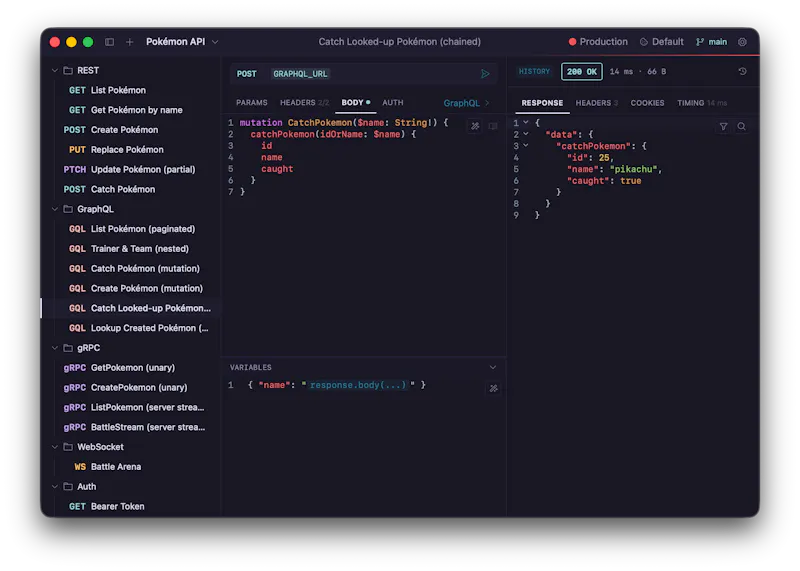Send the request with the play icon
The width and height of the screenshot is (800, 571).
[485, 74]
